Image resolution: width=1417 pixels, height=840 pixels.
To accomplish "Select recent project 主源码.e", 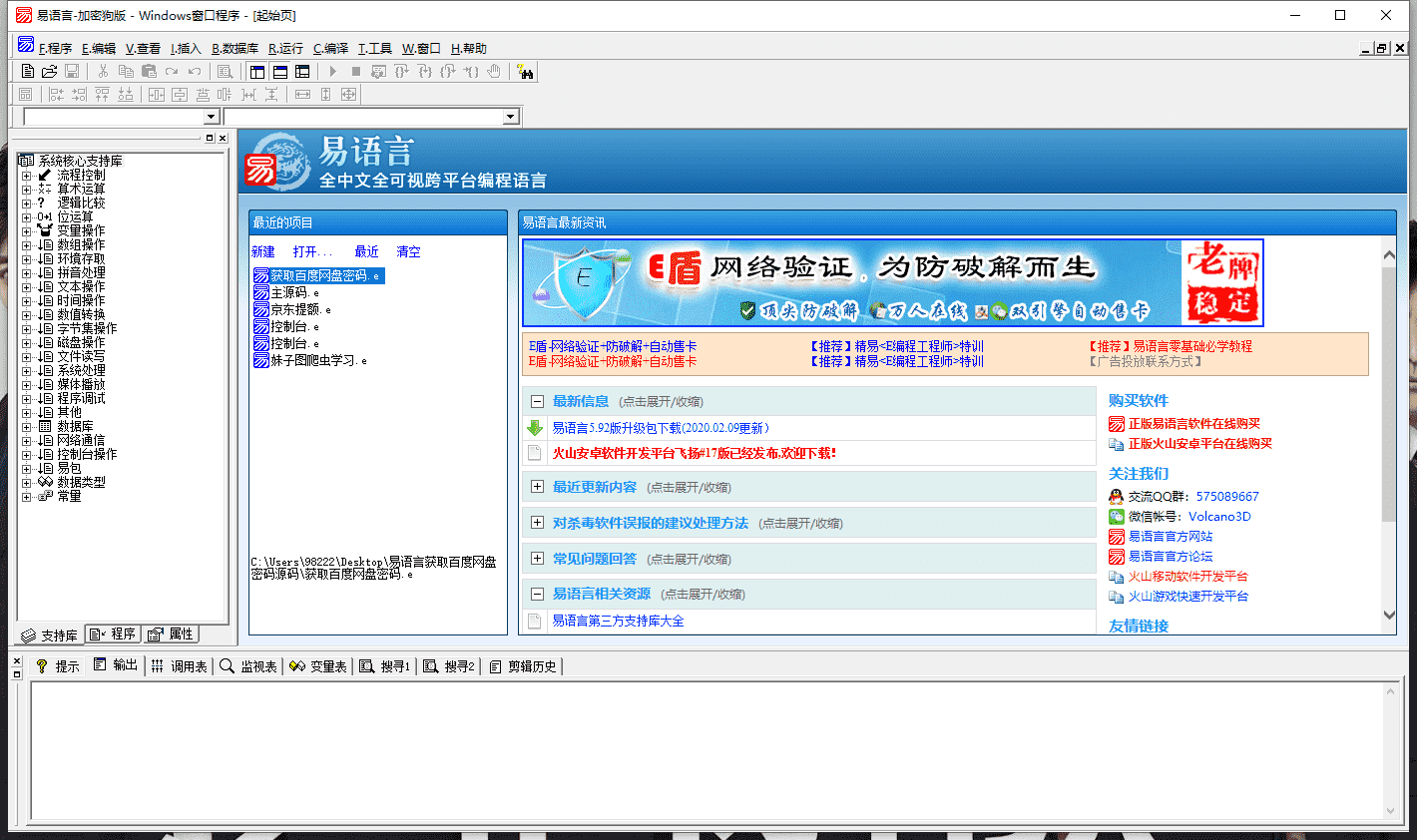I will tap(286, 292).
